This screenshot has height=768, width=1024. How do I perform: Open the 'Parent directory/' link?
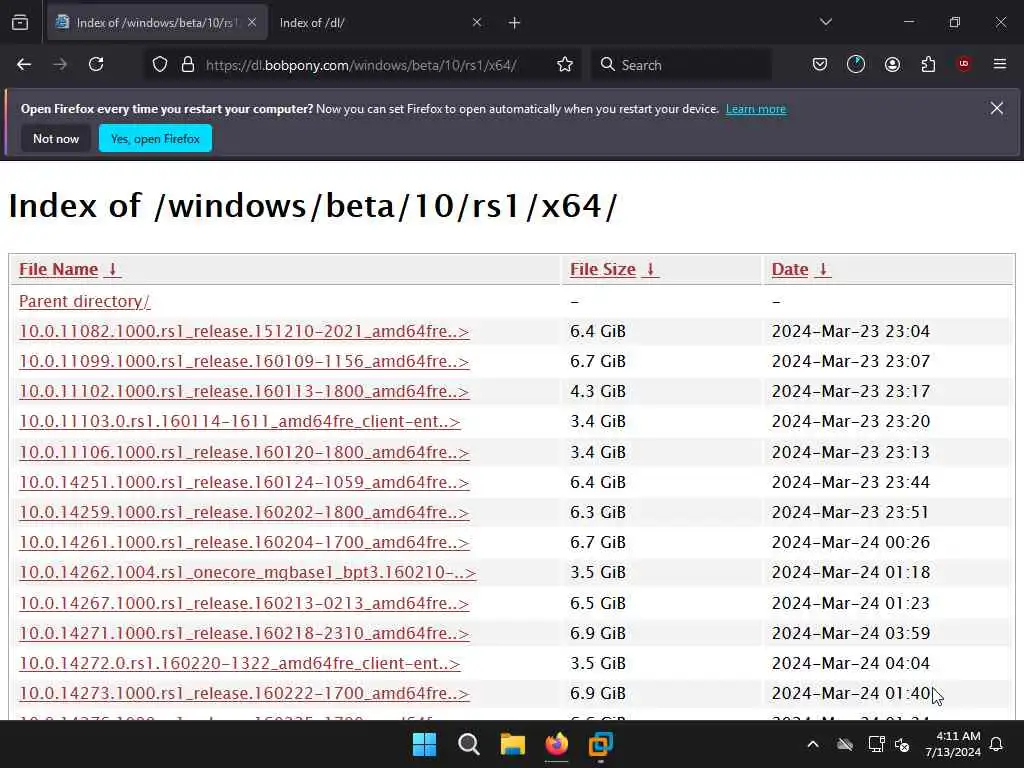84,301
